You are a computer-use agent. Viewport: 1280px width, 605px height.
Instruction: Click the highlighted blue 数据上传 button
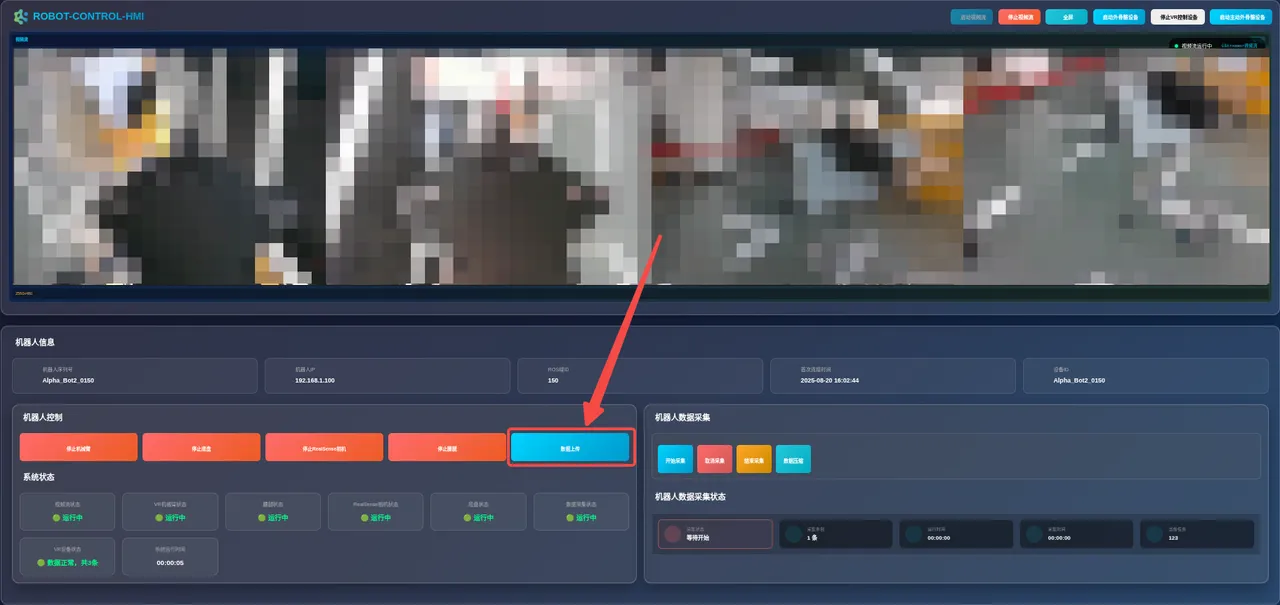tap(570, 448)
